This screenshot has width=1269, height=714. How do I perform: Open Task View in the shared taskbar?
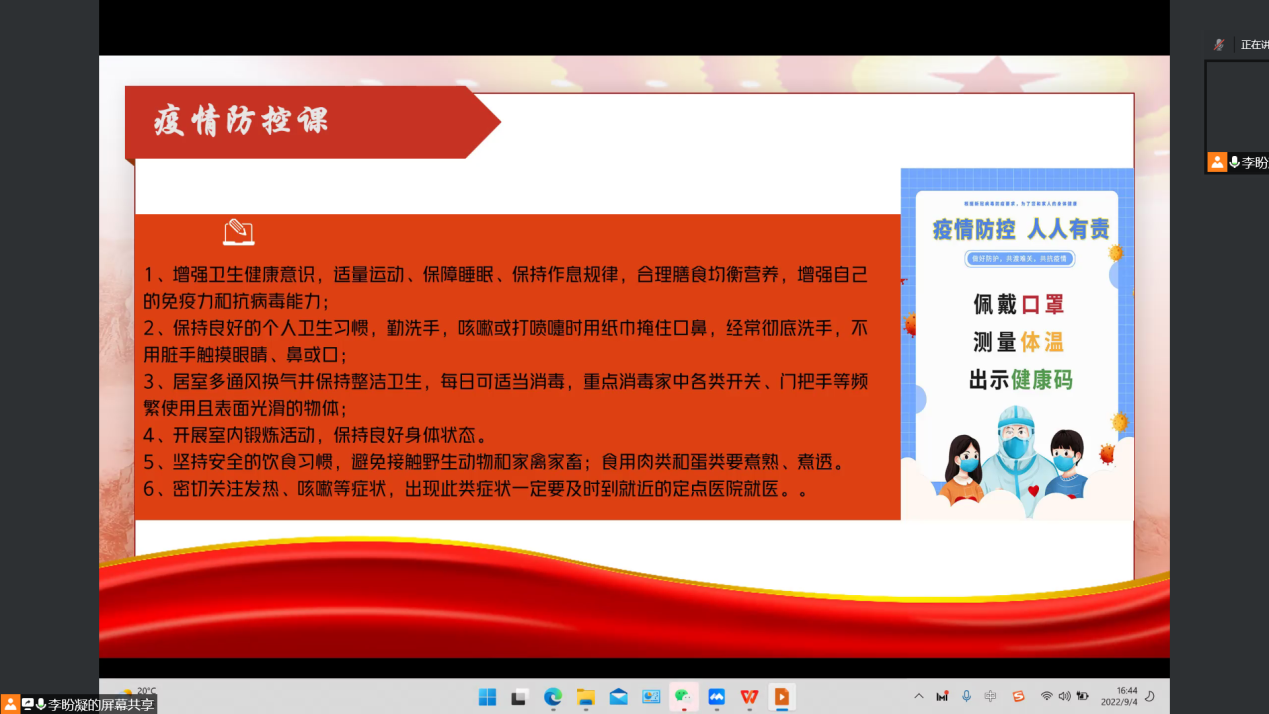(520, 697)
